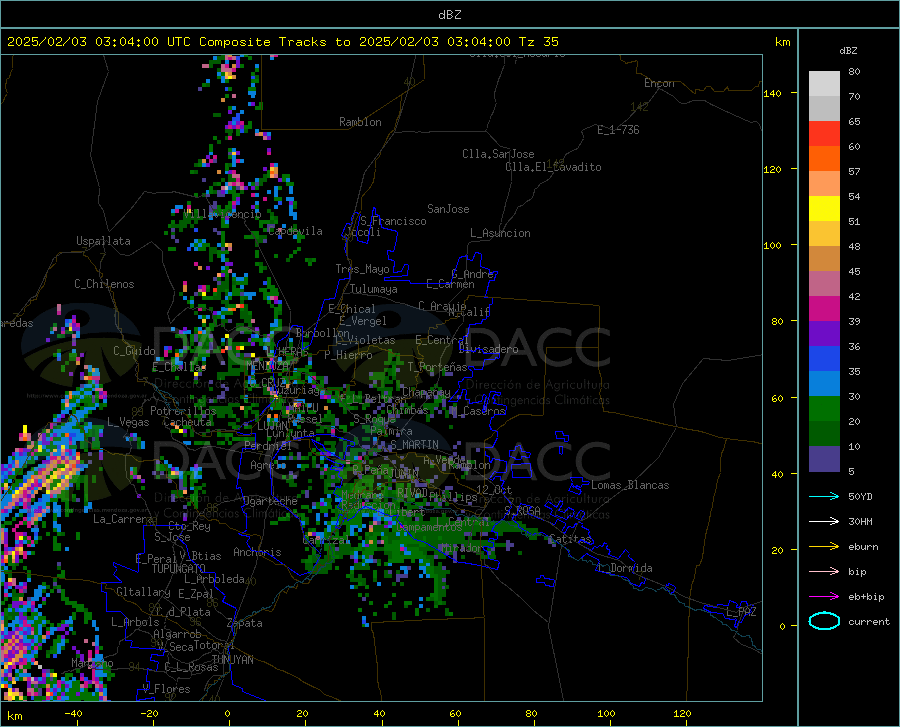Click the 'T_Porteñas' map label
The width and height of the screenshot is (900, 727).
437,367
